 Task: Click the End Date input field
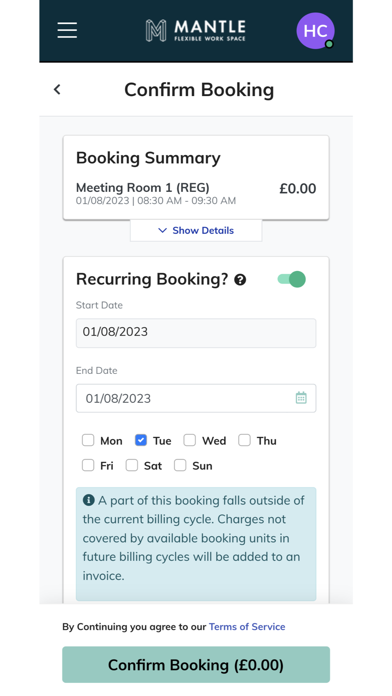[196, 398]
